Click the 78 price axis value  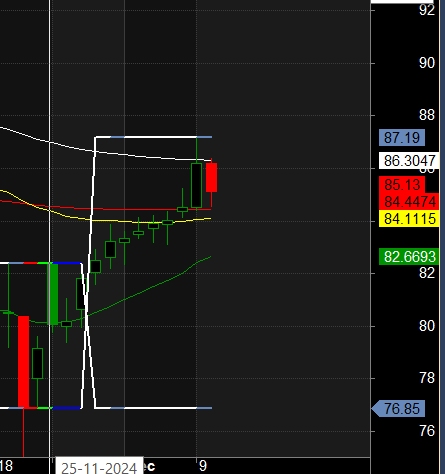tap(427, 378)
